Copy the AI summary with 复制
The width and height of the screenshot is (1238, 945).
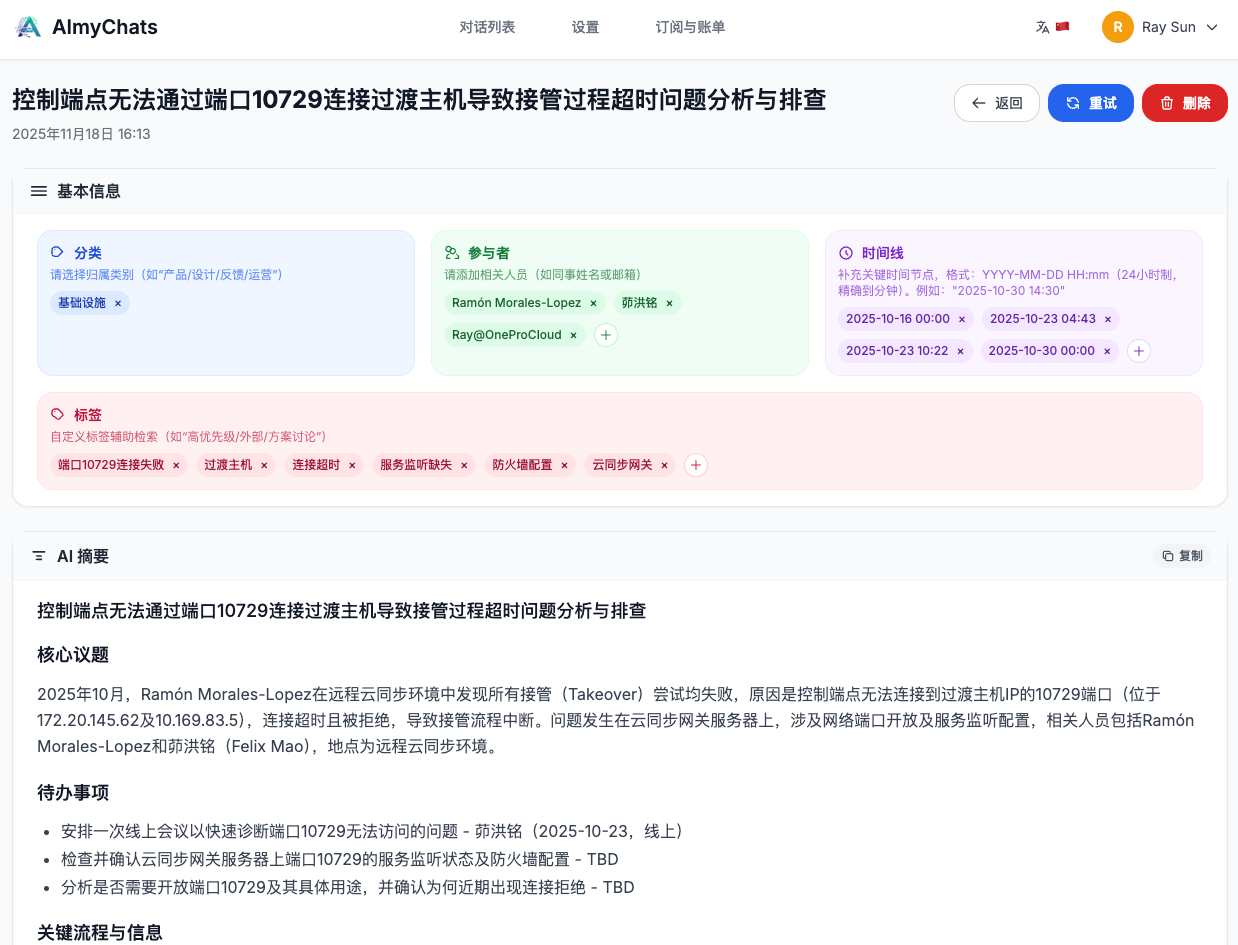1182,556
